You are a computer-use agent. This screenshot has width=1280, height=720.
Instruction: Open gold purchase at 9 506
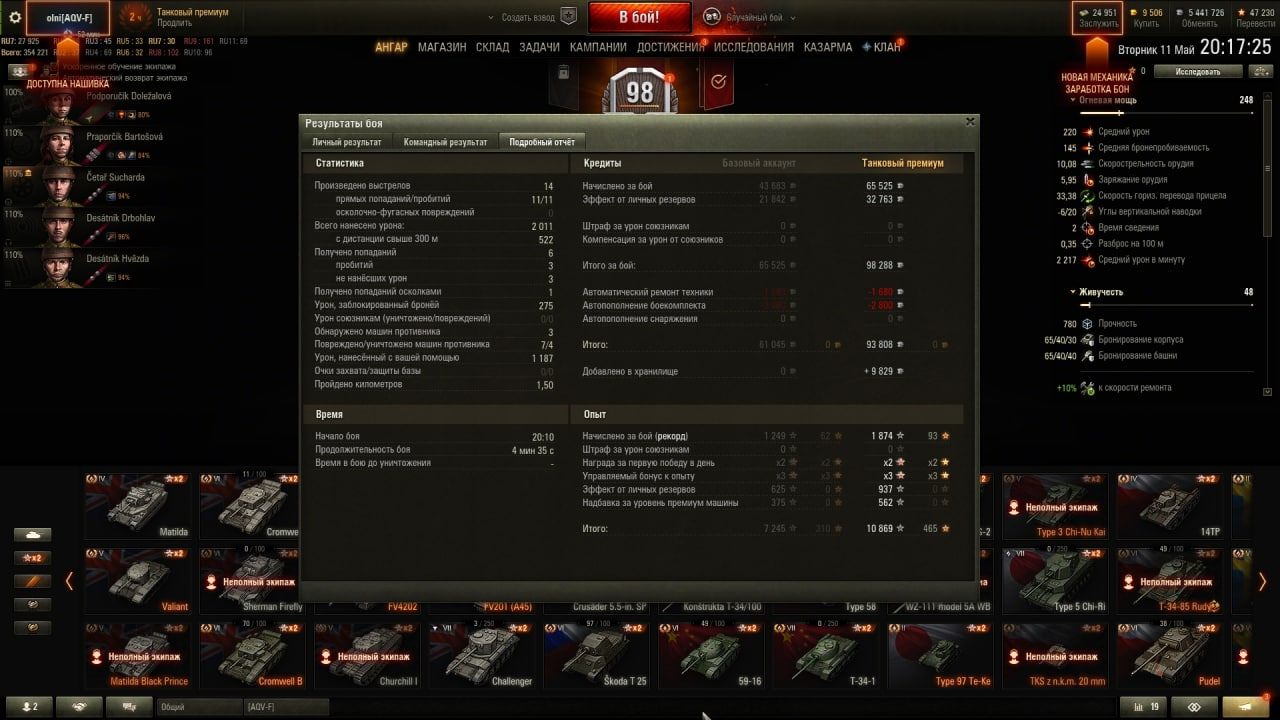[1147, 18]
